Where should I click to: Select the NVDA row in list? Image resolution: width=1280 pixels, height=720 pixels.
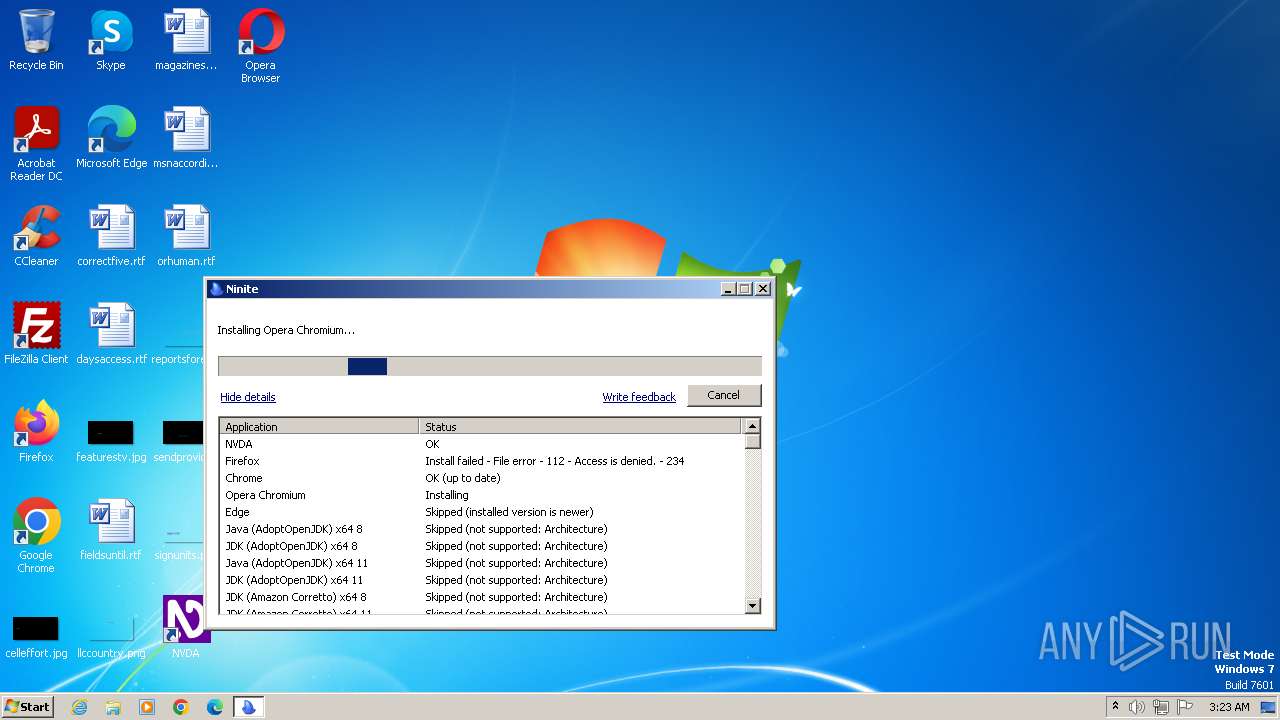pyautogui.click(x=482, y=444)
